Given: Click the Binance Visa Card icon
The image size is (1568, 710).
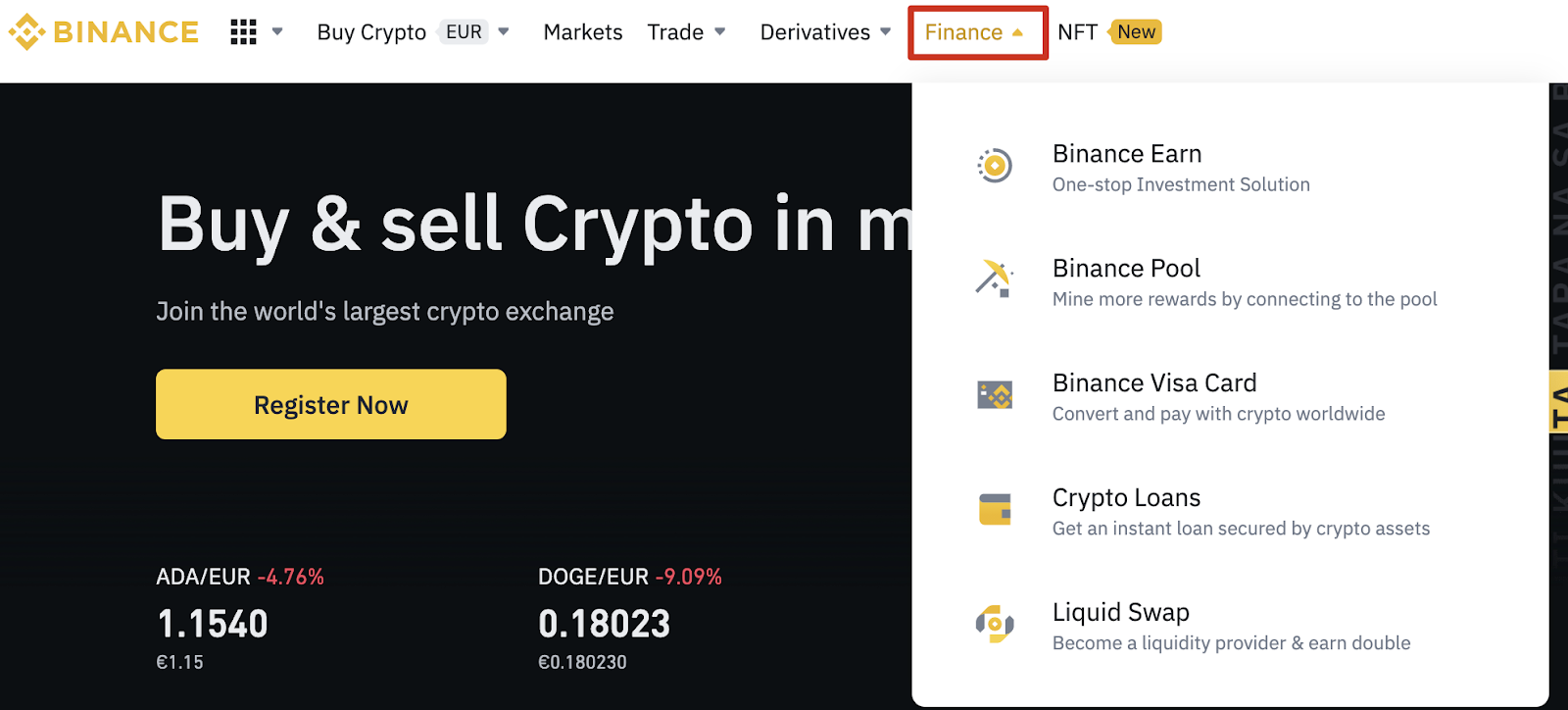Looking at the screenshot, I should pyautogui.click(x=995, y=395).
